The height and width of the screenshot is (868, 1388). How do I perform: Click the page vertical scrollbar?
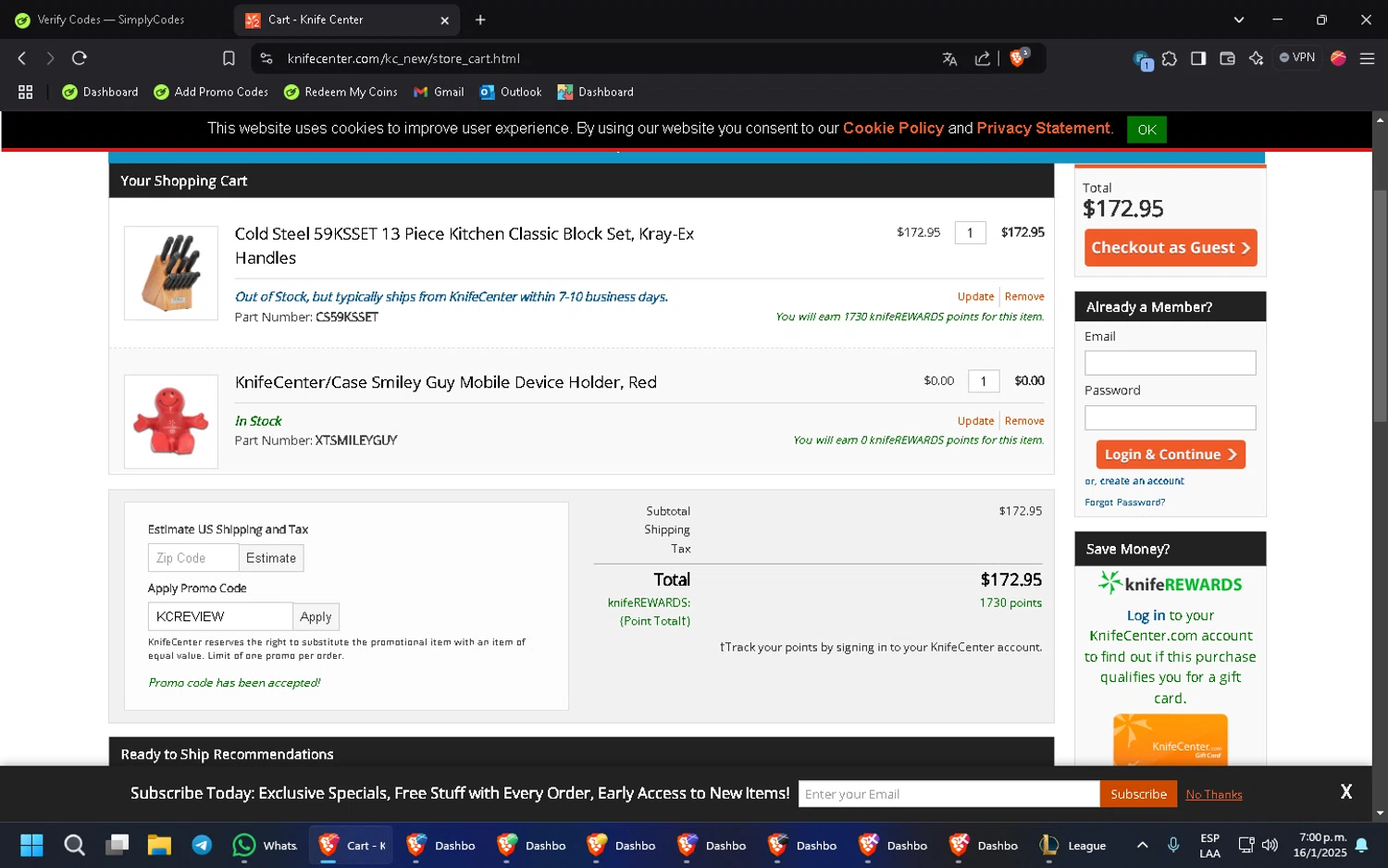[1380, 305]
